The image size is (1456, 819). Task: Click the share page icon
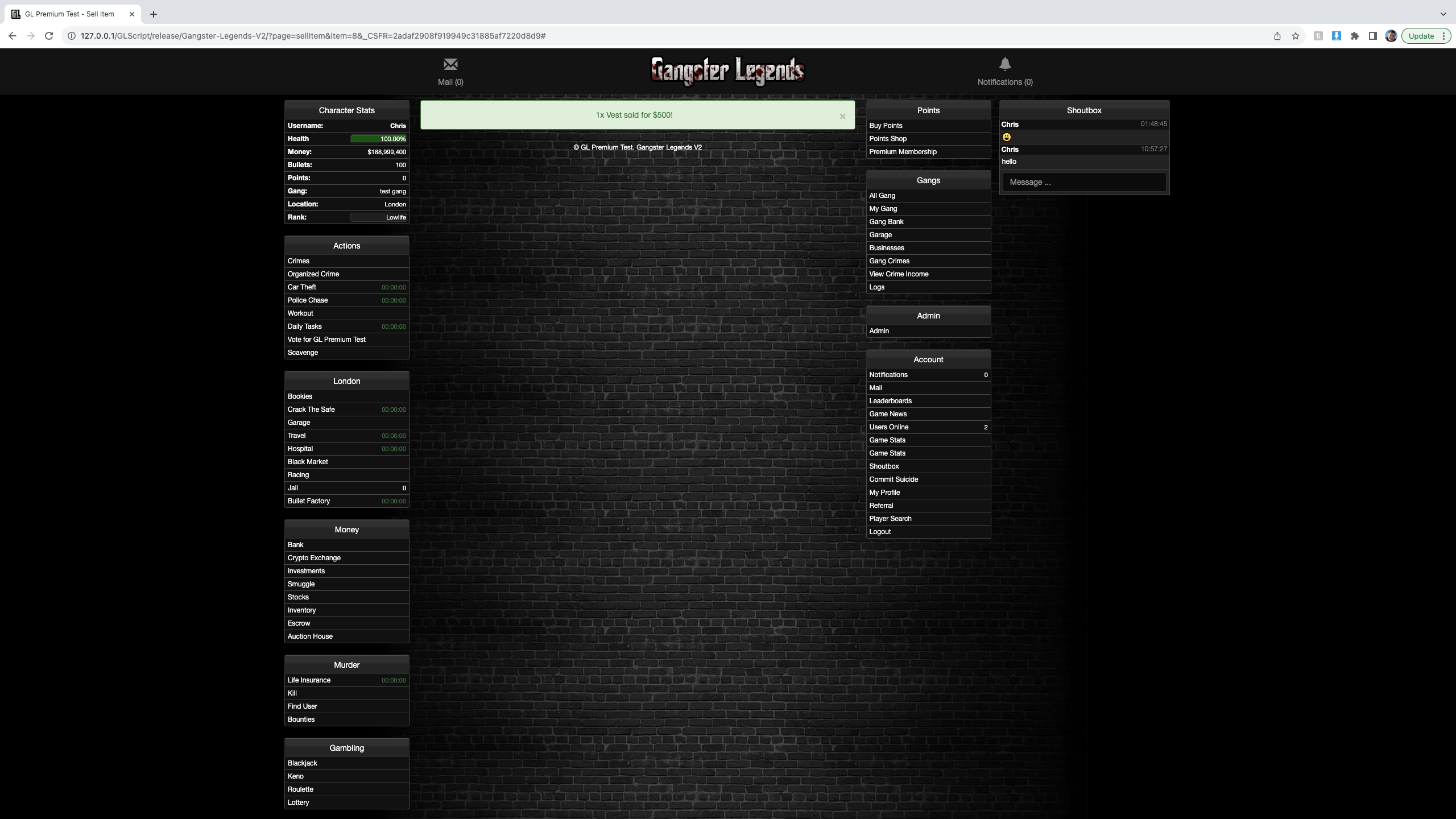click(1277, 36)
